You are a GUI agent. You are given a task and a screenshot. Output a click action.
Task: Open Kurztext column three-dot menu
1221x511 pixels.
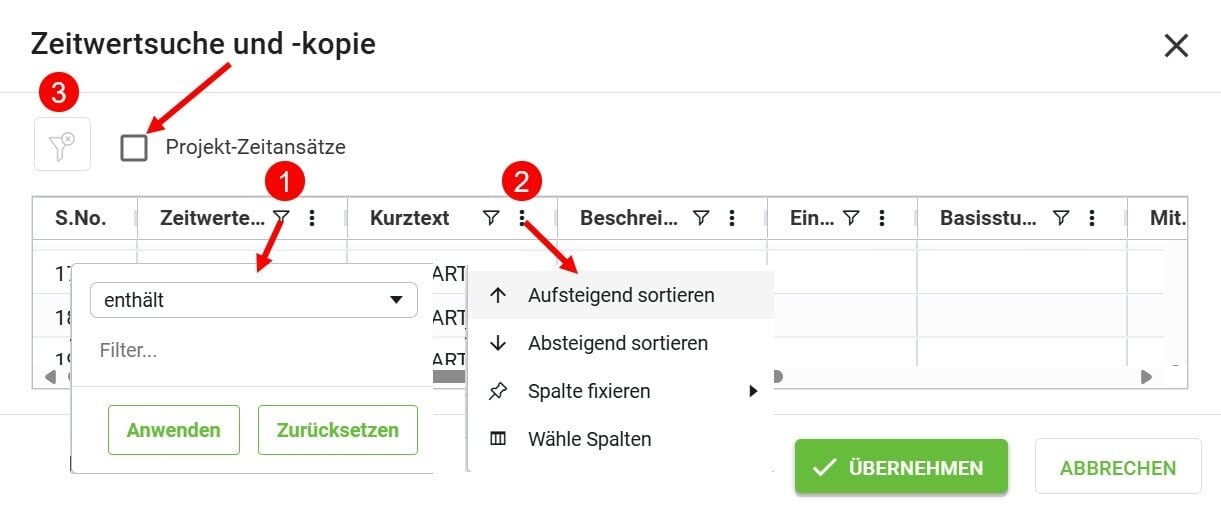click(521, 217)
